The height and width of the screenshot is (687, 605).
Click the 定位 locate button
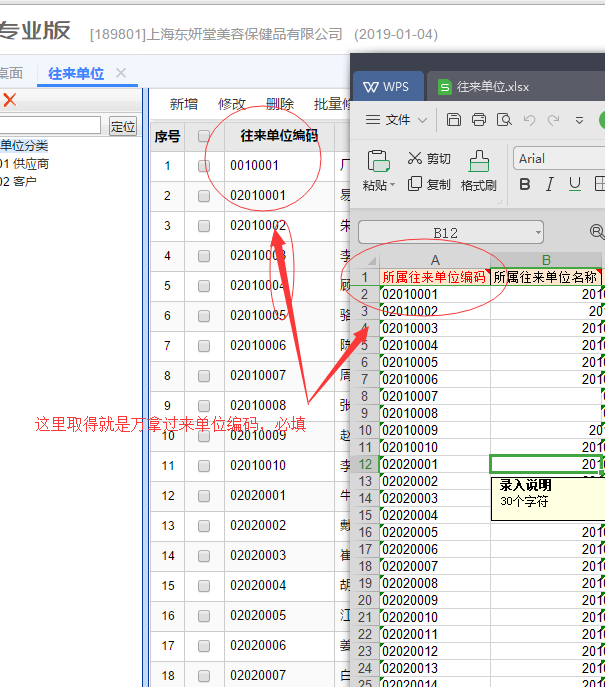pyautogui.click(x=123, y=126)
